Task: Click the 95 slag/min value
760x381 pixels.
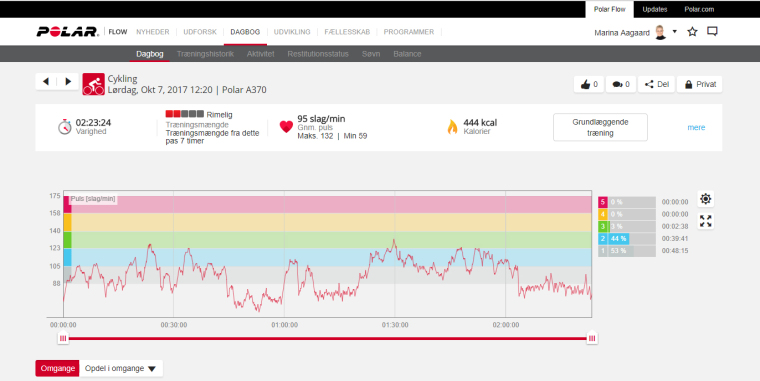Action: coord(321,119)
